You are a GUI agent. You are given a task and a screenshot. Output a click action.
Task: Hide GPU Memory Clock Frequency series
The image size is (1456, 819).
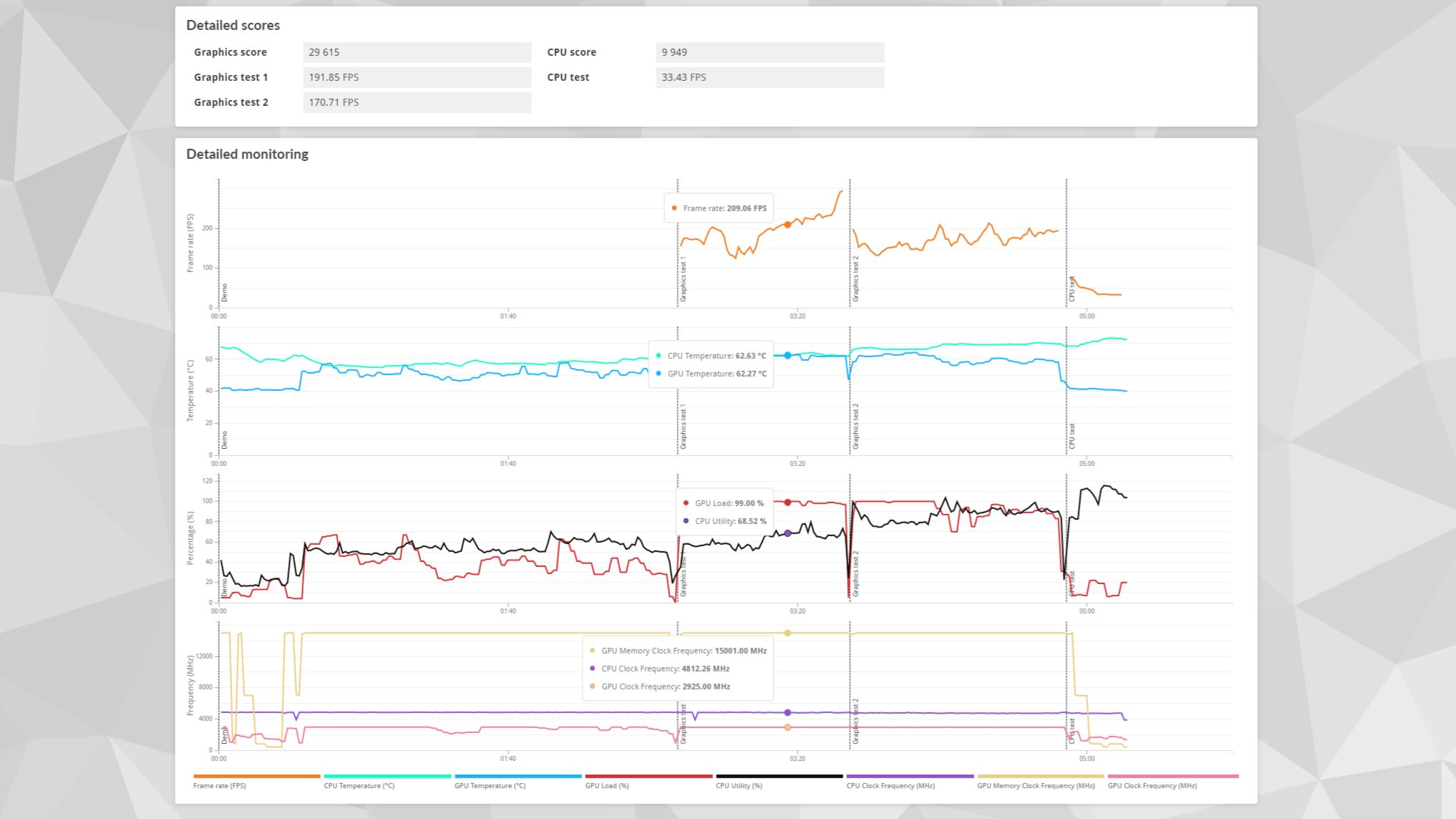pos(1035,785)
